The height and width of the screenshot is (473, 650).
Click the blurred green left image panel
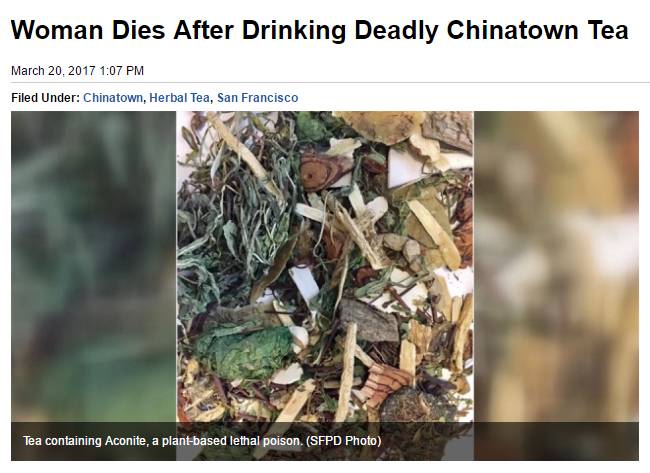click(94, 267)
